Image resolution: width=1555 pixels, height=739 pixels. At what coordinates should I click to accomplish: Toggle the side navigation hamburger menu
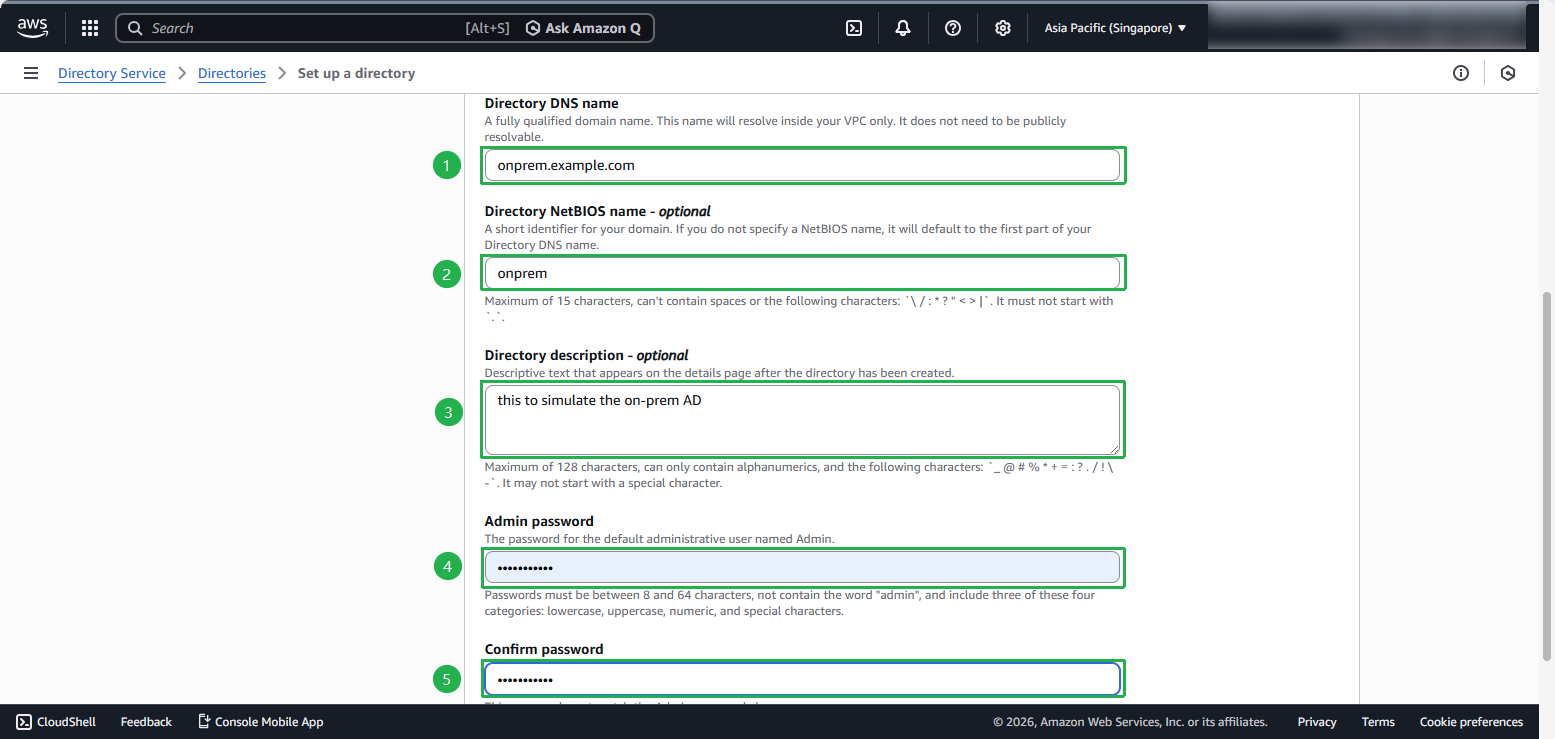click(31, 73)
